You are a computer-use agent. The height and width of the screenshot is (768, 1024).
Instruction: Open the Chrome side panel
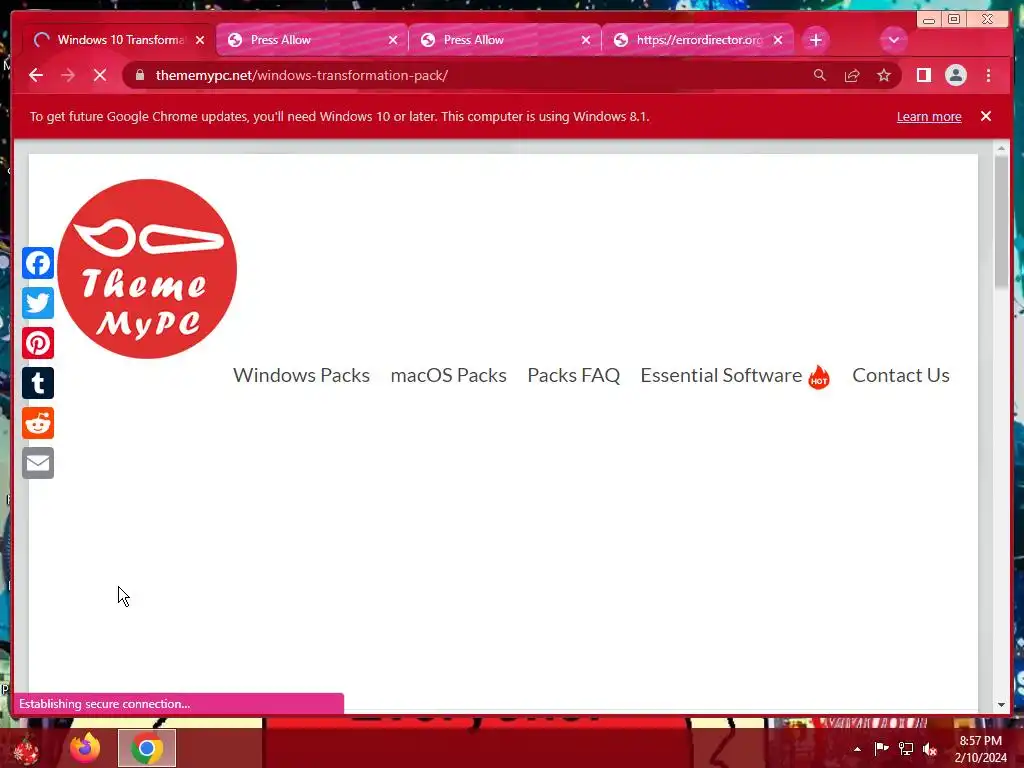(923, 75)
